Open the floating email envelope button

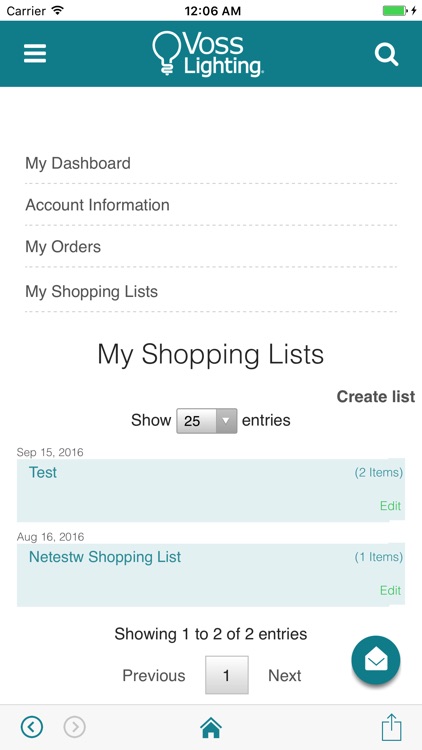(376, 660)
